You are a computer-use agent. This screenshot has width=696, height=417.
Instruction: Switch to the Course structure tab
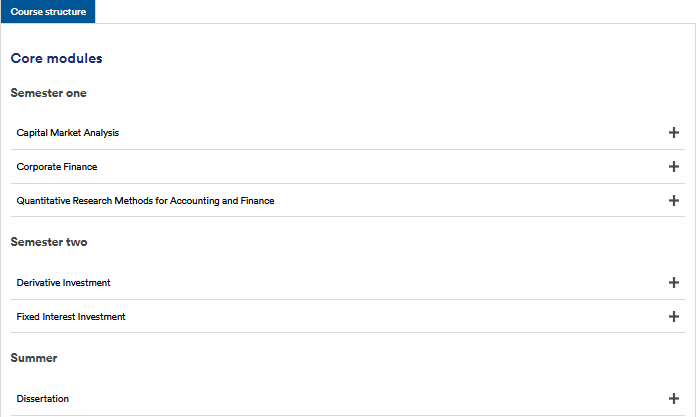[x=48, y=12]
